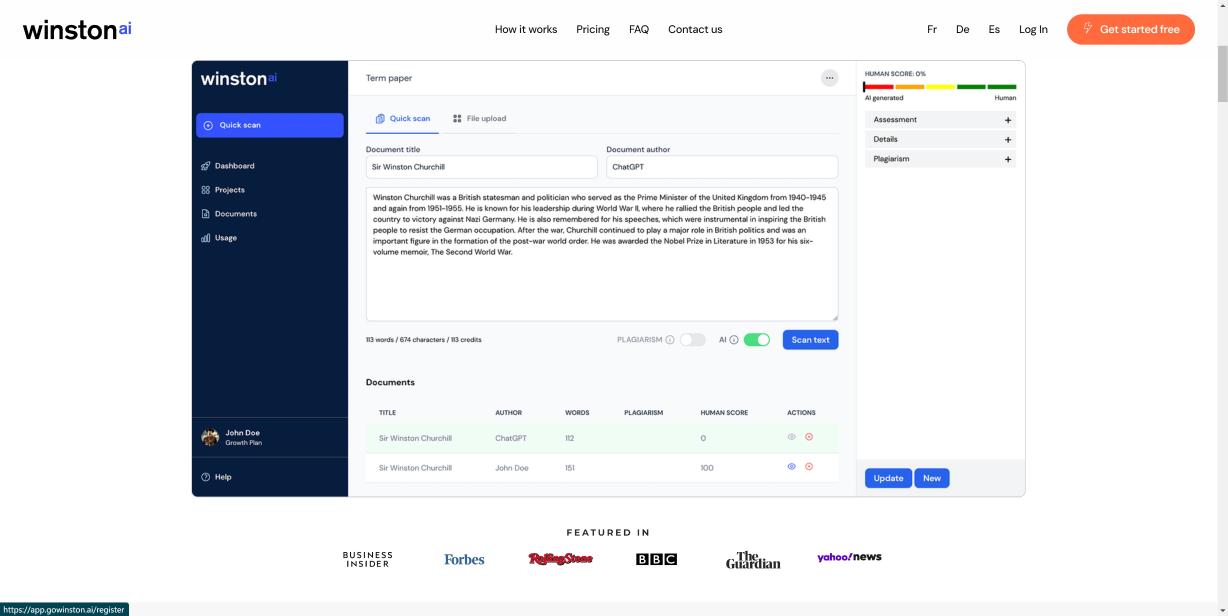Switch language to Fr
The height and width of the screenshot is (616, 1228).
click(x=932, y=29)
